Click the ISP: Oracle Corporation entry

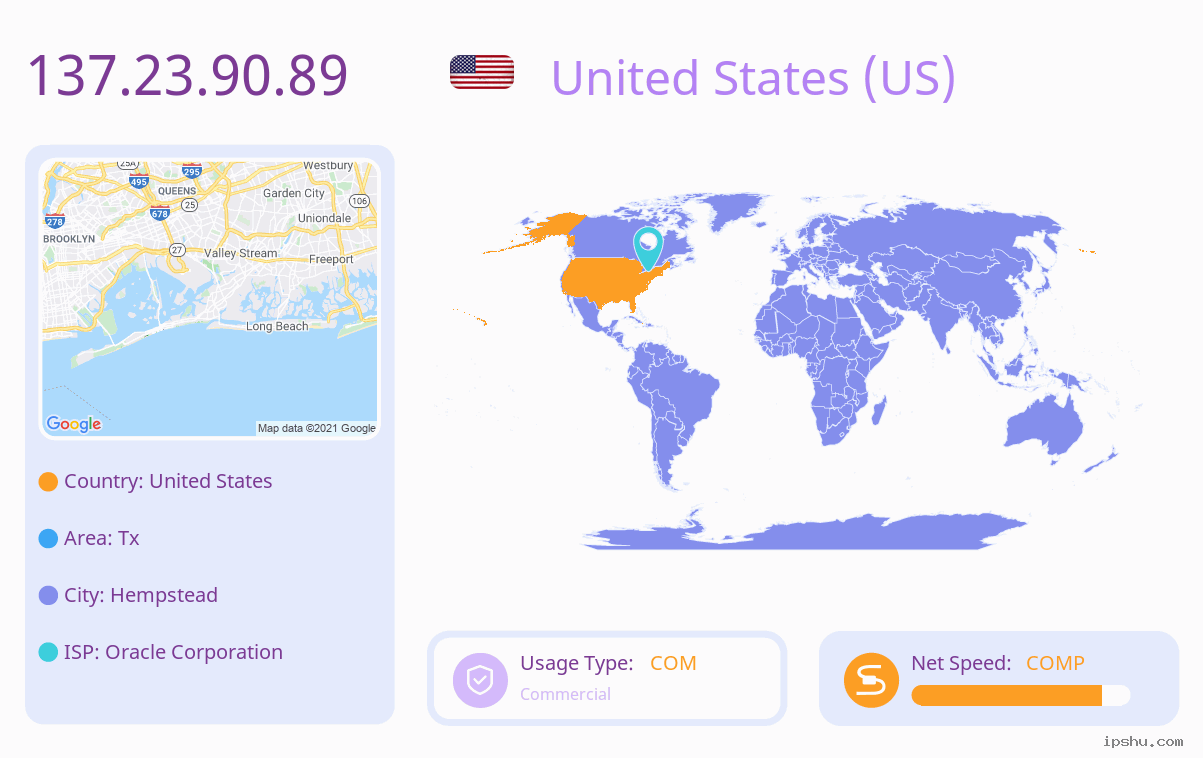174,652
